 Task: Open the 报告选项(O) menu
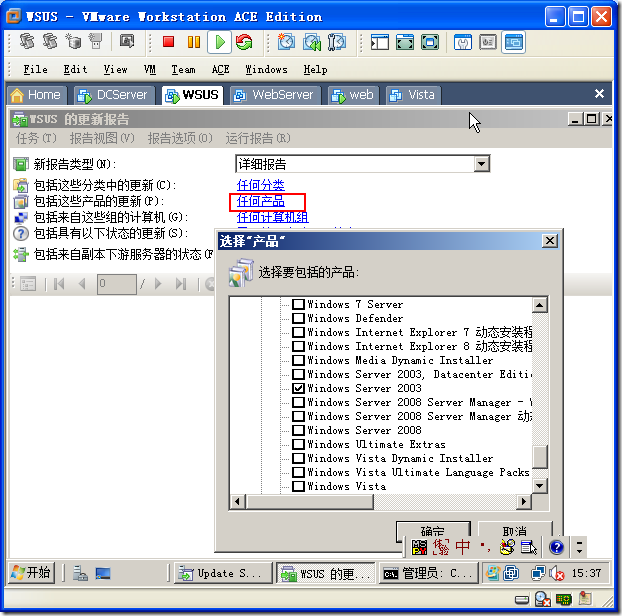coord(180,138)
